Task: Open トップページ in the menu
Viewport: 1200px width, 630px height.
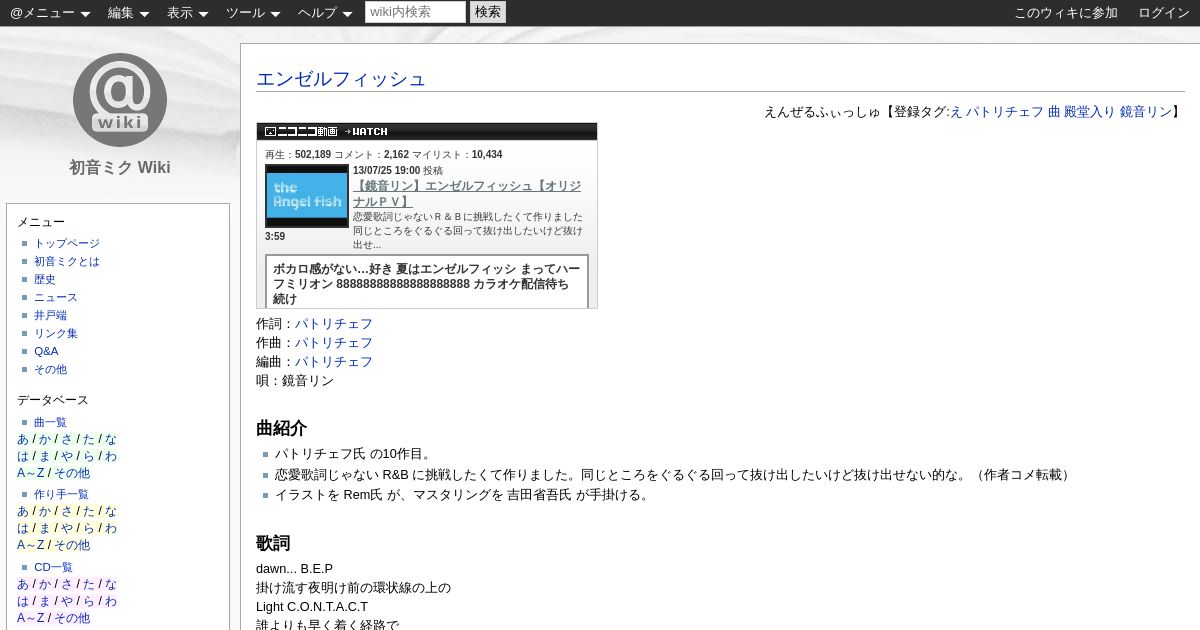Action: tap(67, 243)
